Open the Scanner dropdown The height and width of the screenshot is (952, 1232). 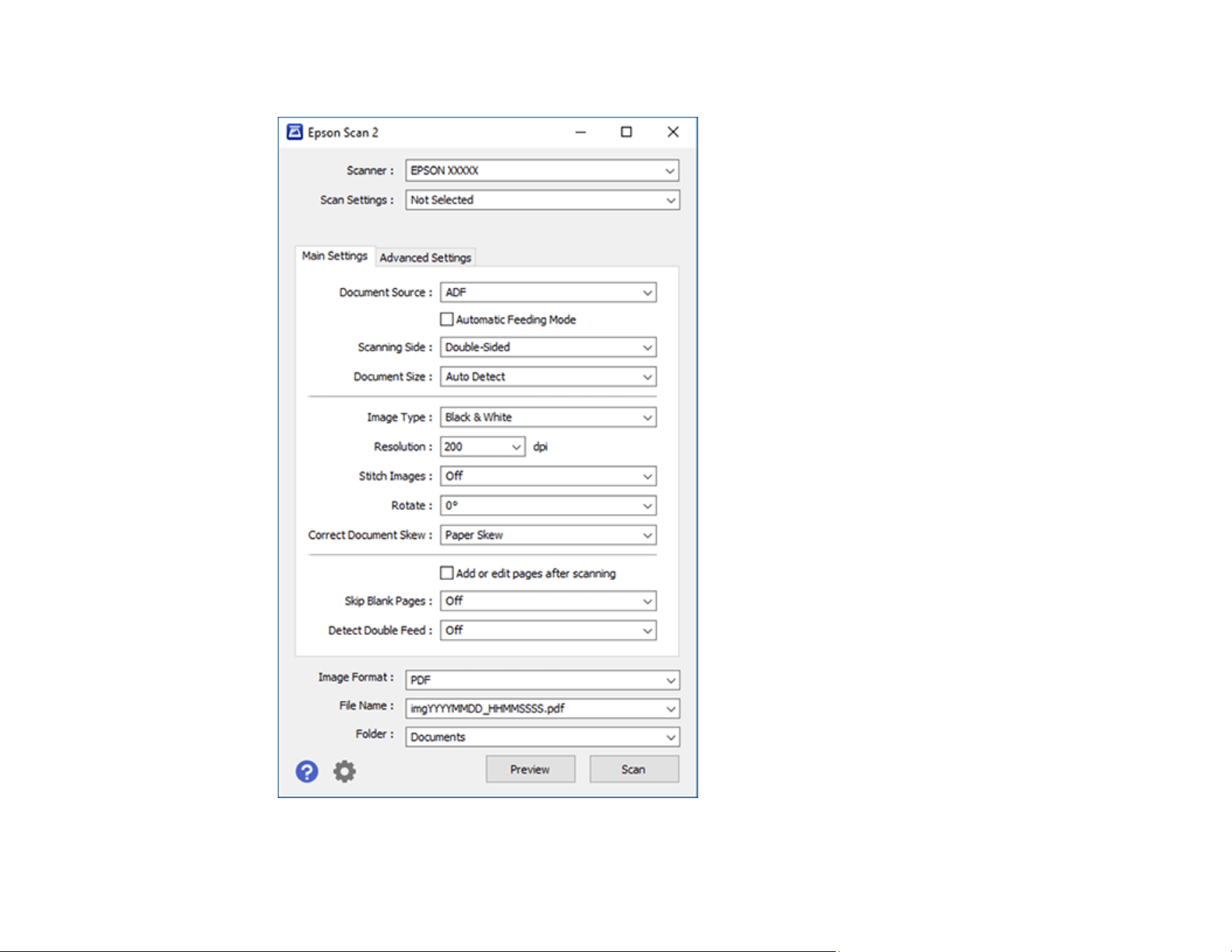542,171
